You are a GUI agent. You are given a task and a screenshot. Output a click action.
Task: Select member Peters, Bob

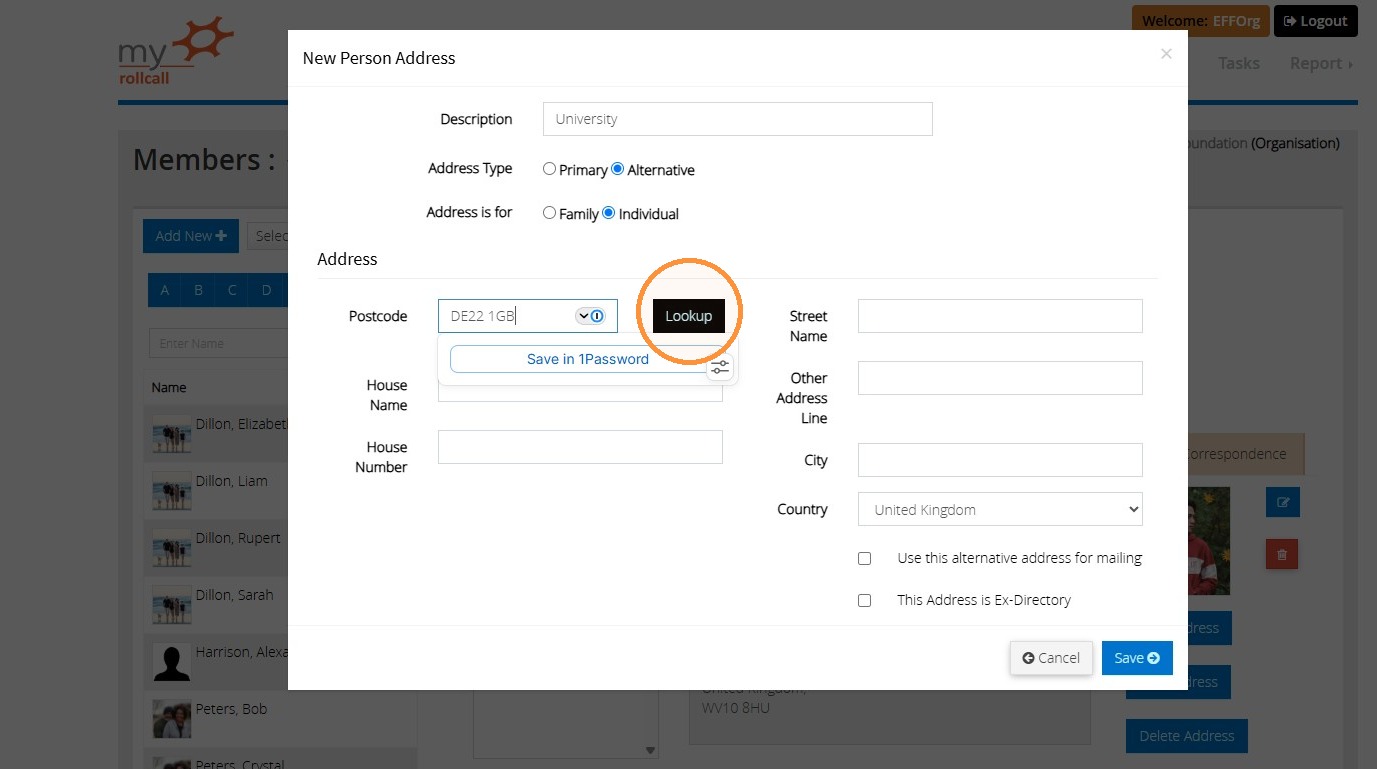coord(232,709)
